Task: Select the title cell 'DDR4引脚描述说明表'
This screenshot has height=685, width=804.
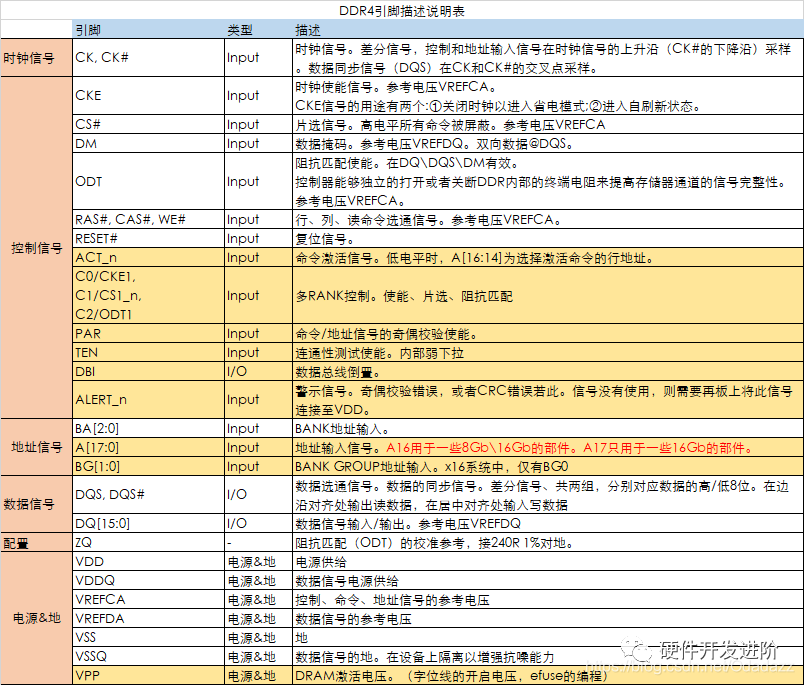Action: pyautogui.click(x=402, y=11)
